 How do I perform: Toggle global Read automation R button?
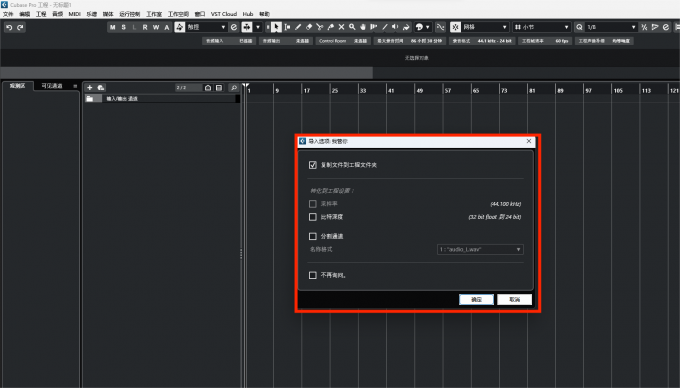click(x=145, y=27)
